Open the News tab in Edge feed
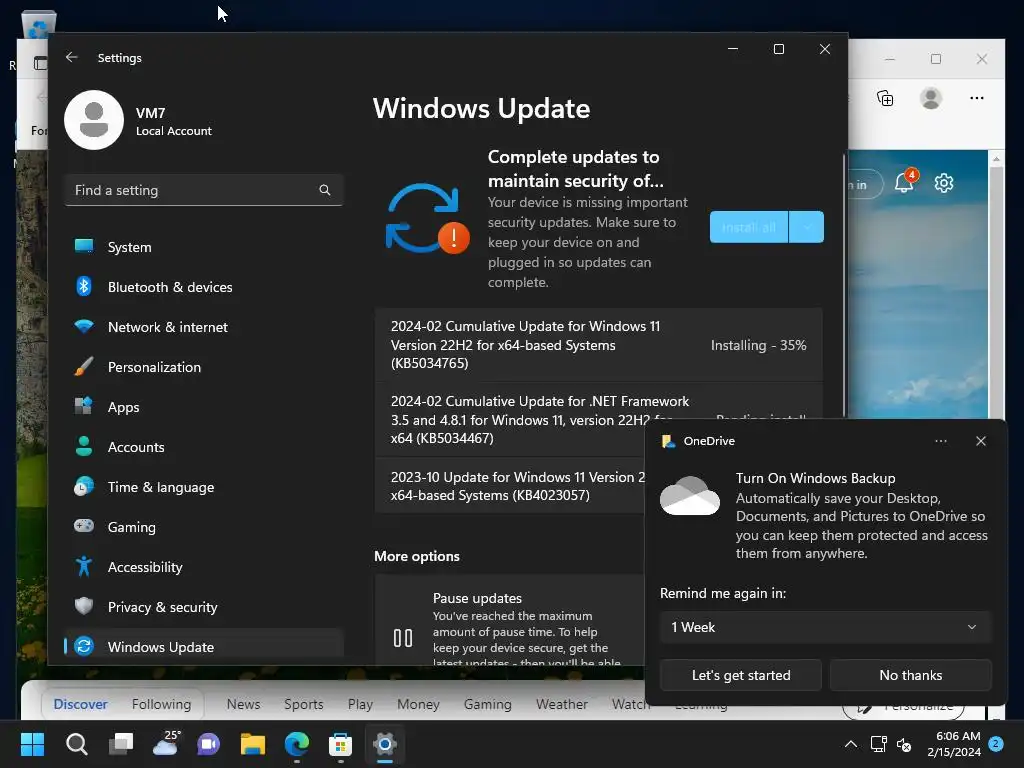Screen dimensions: 1024x768 (244, 704)
